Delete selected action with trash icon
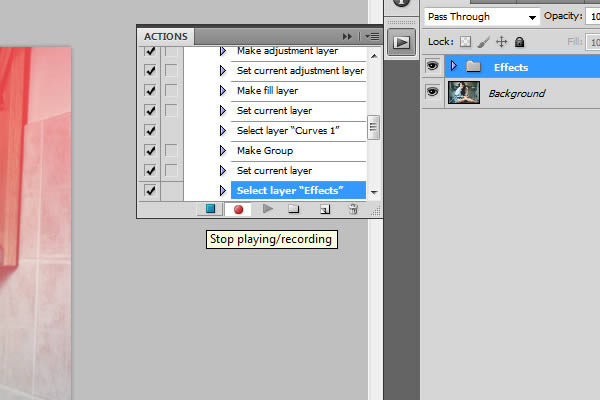The height and width of the screenshot is (400, 600). tap(353, 209)
